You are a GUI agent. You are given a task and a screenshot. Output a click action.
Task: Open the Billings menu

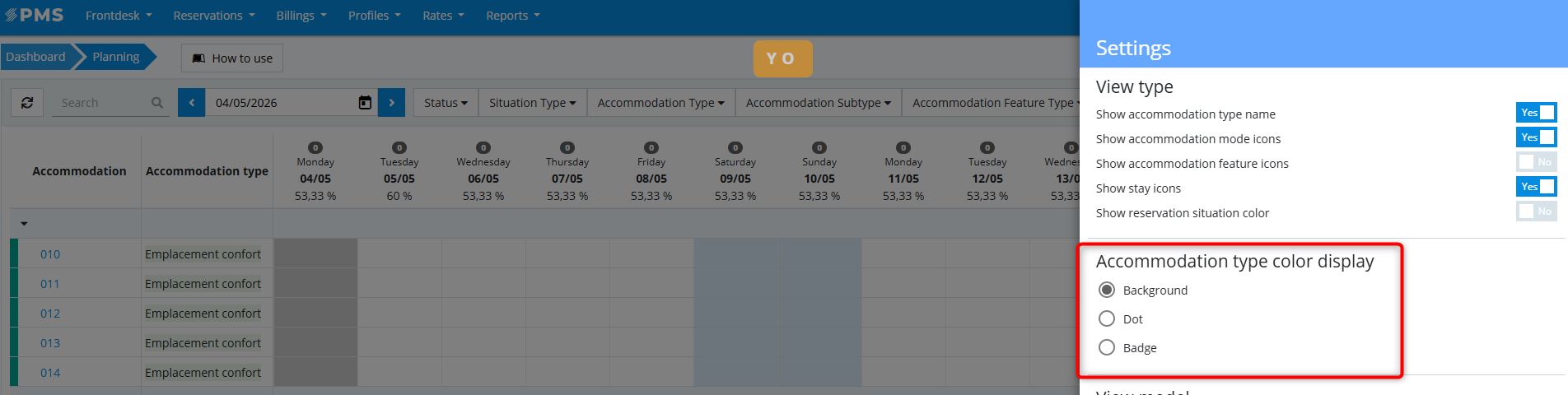point(301,16)
